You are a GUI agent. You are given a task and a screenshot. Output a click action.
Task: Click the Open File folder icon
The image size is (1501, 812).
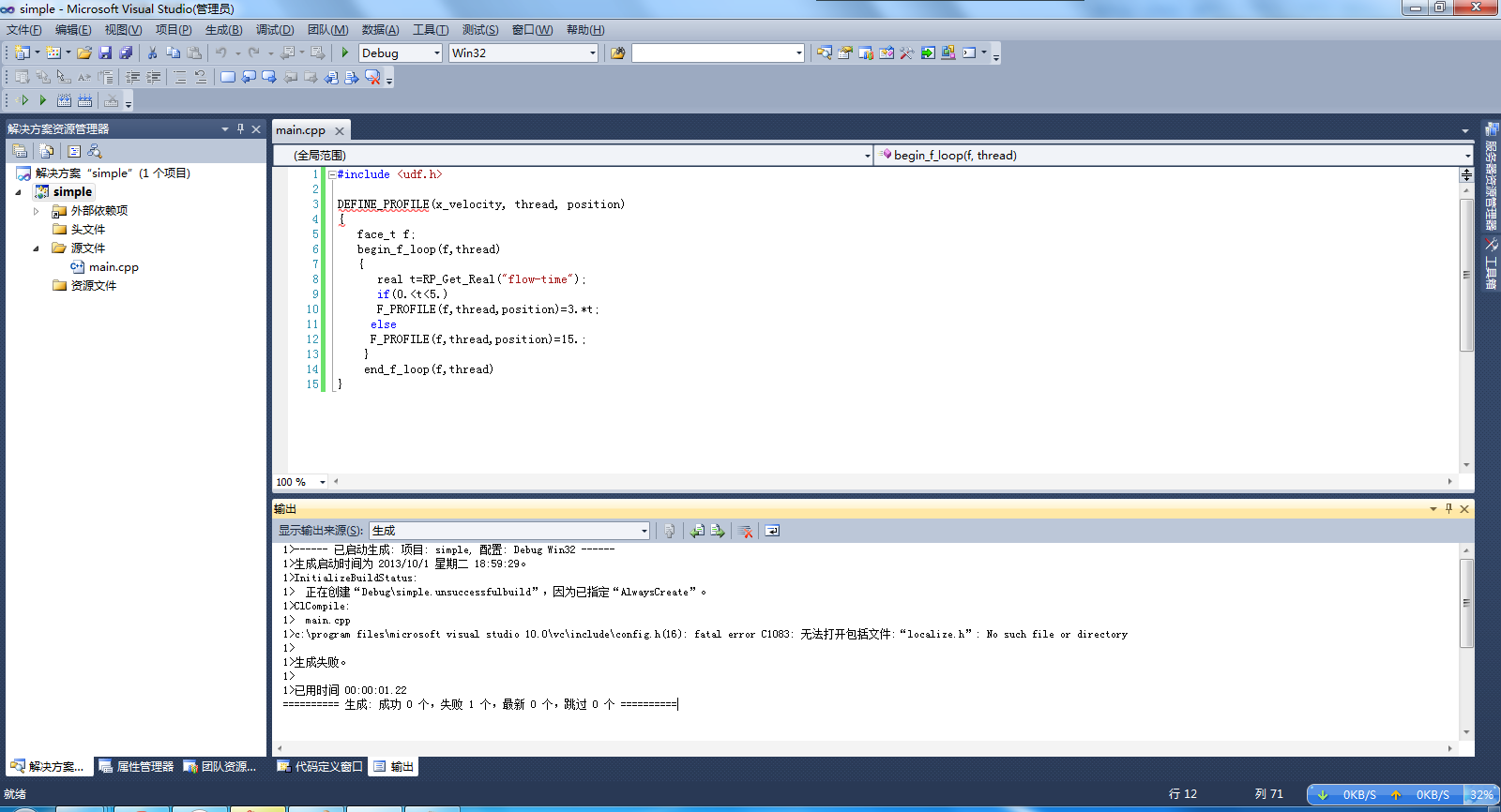point(84,53)
